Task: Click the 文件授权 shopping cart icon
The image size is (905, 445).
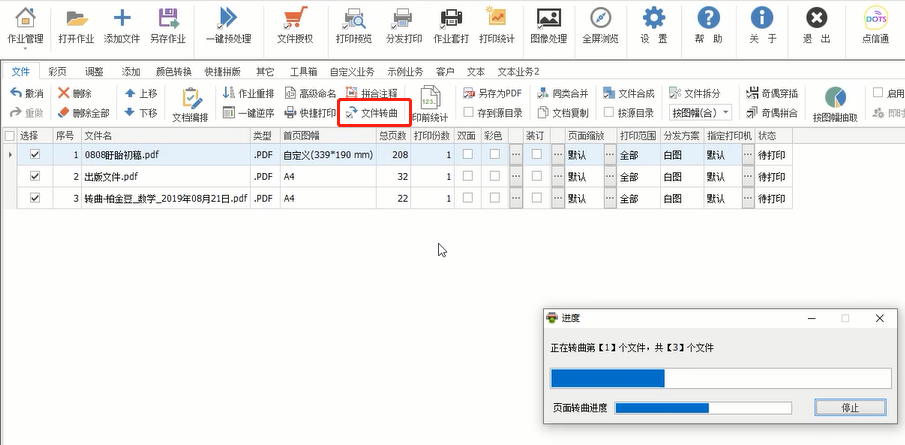Action: coord(295,19)
